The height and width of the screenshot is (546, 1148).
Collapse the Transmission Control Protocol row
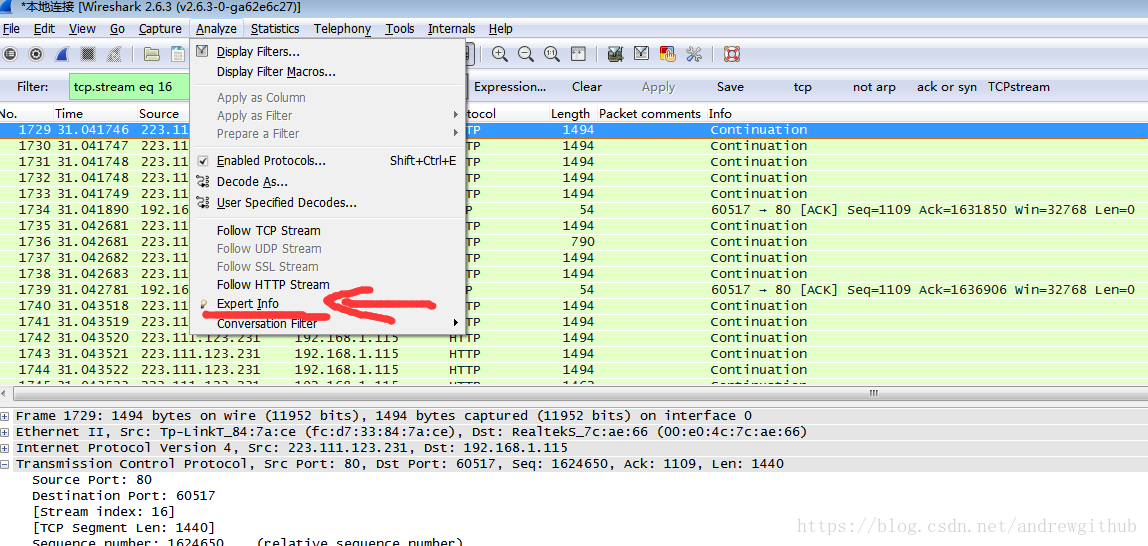coord(5,464)
